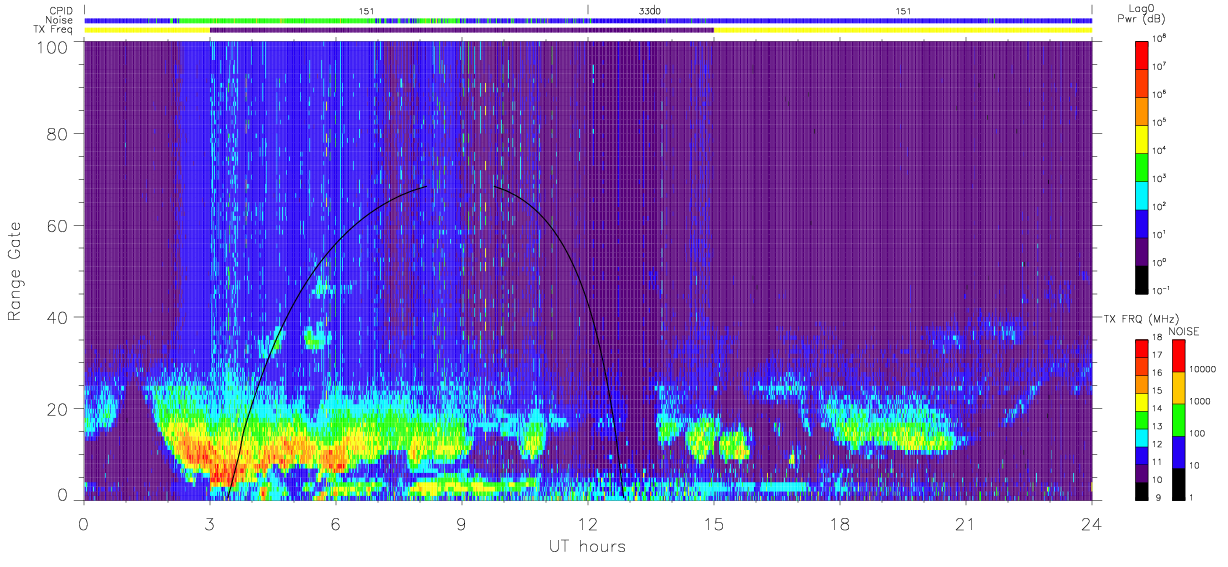Image resolution: width=1228 pixels, height=567 pixels.
Task: Click the x-axis tick label '6'
Action: [x=336, y=523]
